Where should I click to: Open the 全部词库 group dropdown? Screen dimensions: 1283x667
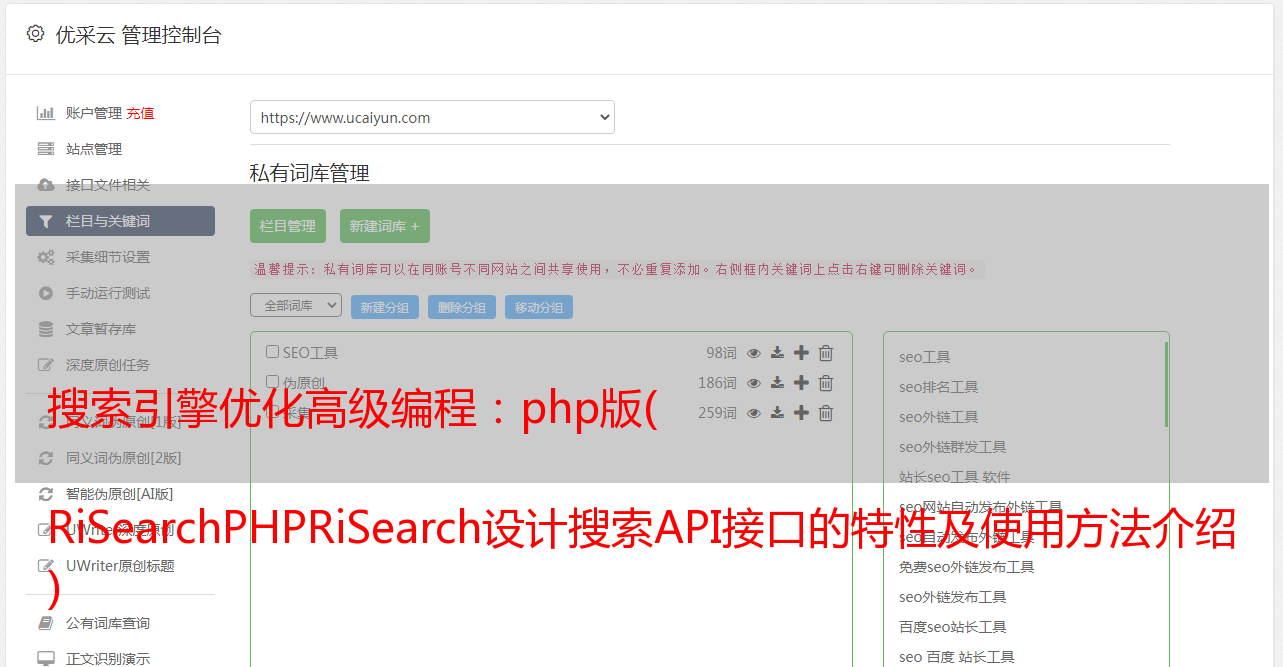[296, 305]
